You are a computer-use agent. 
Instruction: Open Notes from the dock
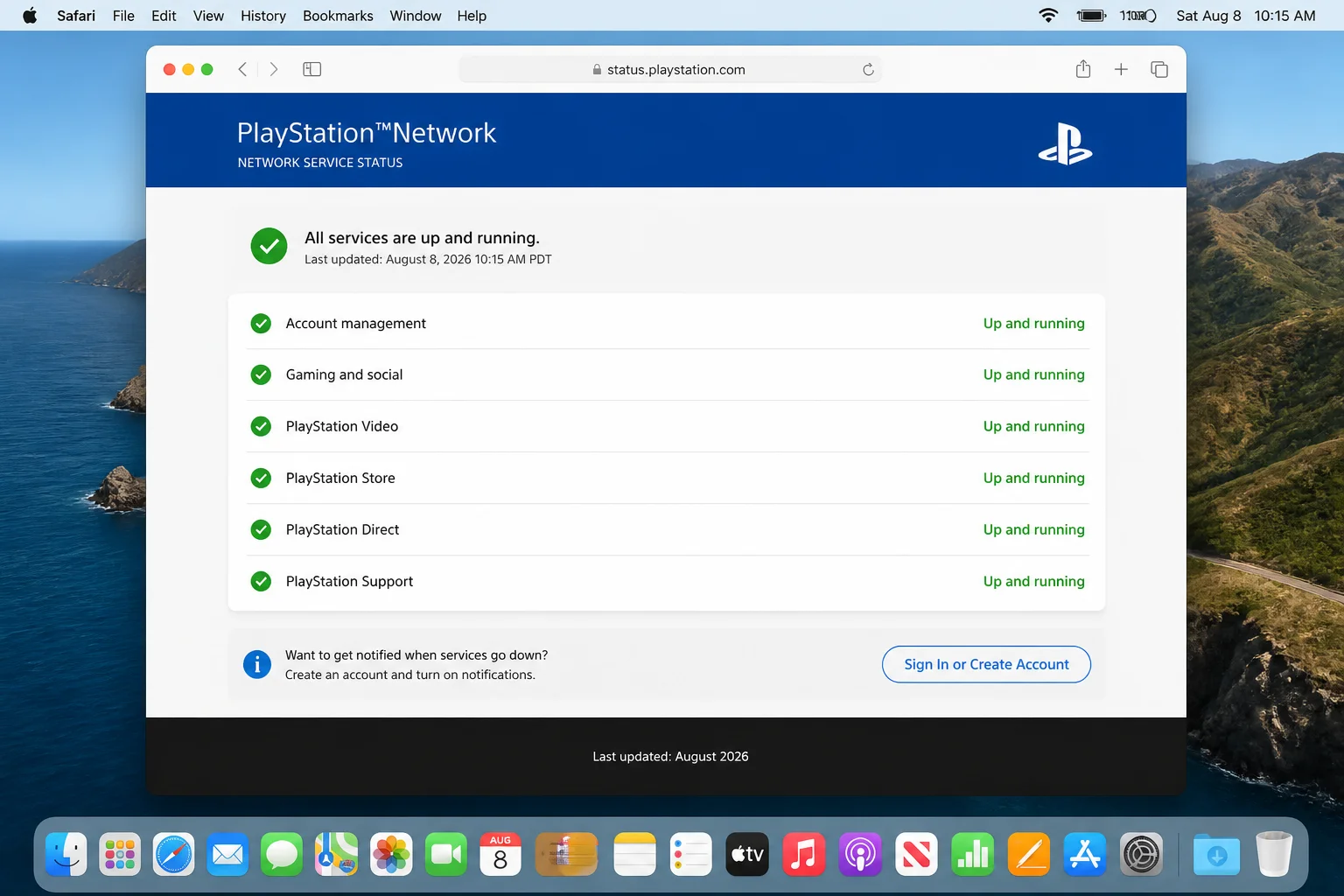tap(635, 854)
